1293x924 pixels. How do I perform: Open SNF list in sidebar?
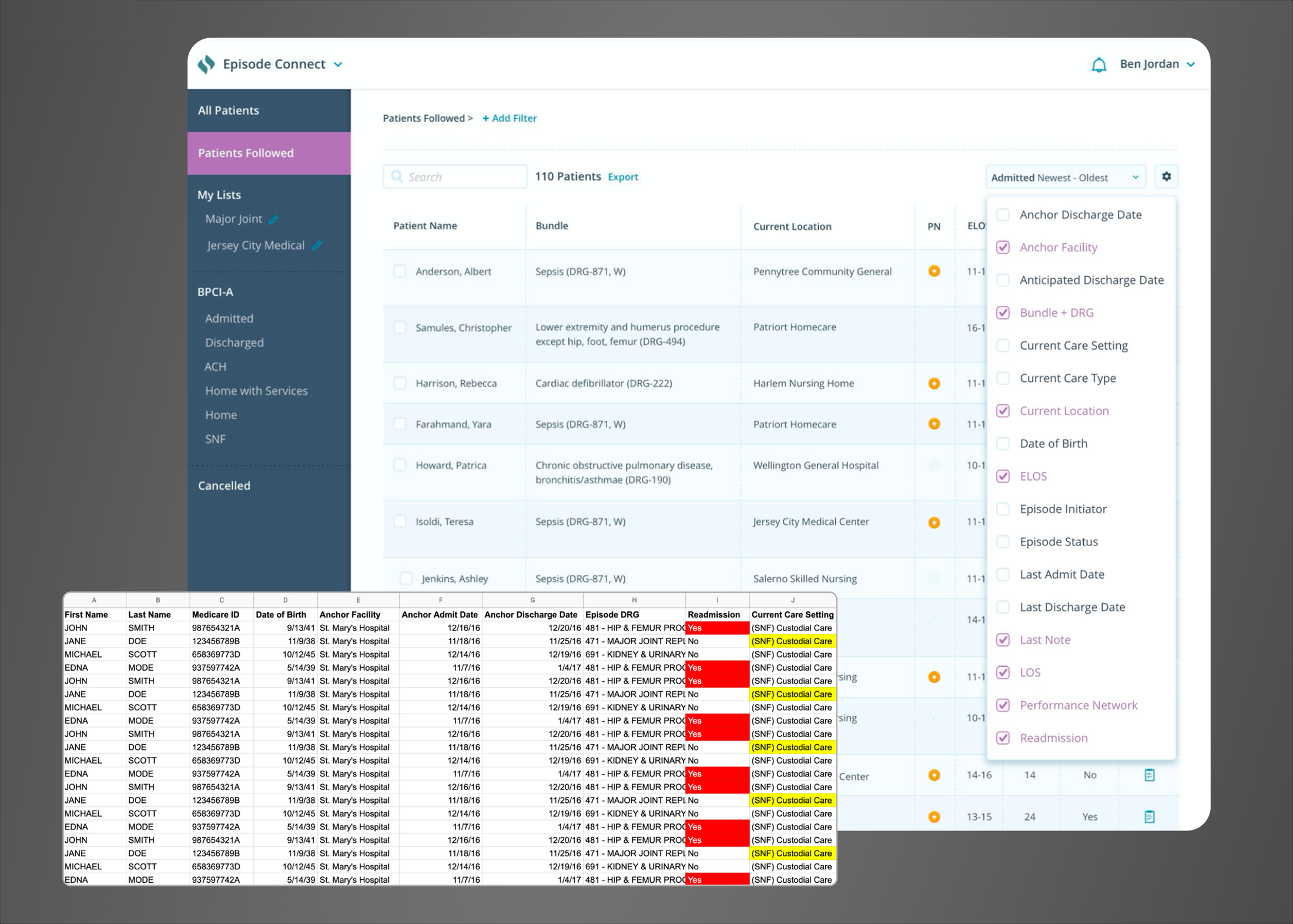click(215, 439)
